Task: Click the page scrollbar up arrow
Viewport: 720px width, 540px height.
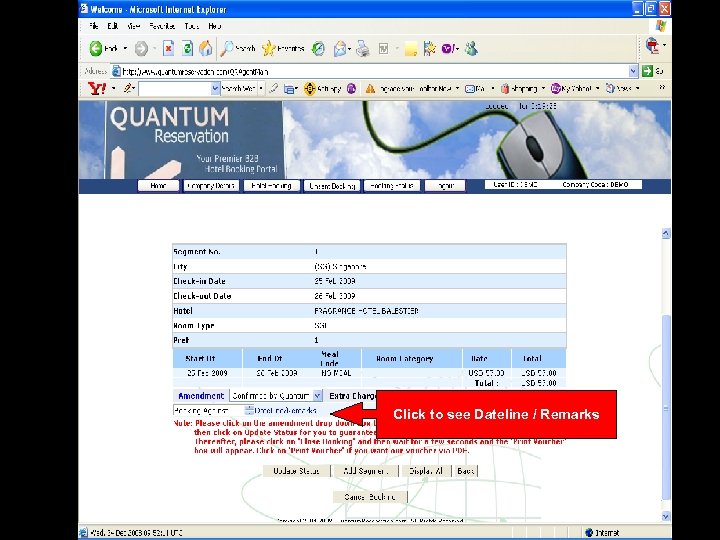Action: pos(666,233)
